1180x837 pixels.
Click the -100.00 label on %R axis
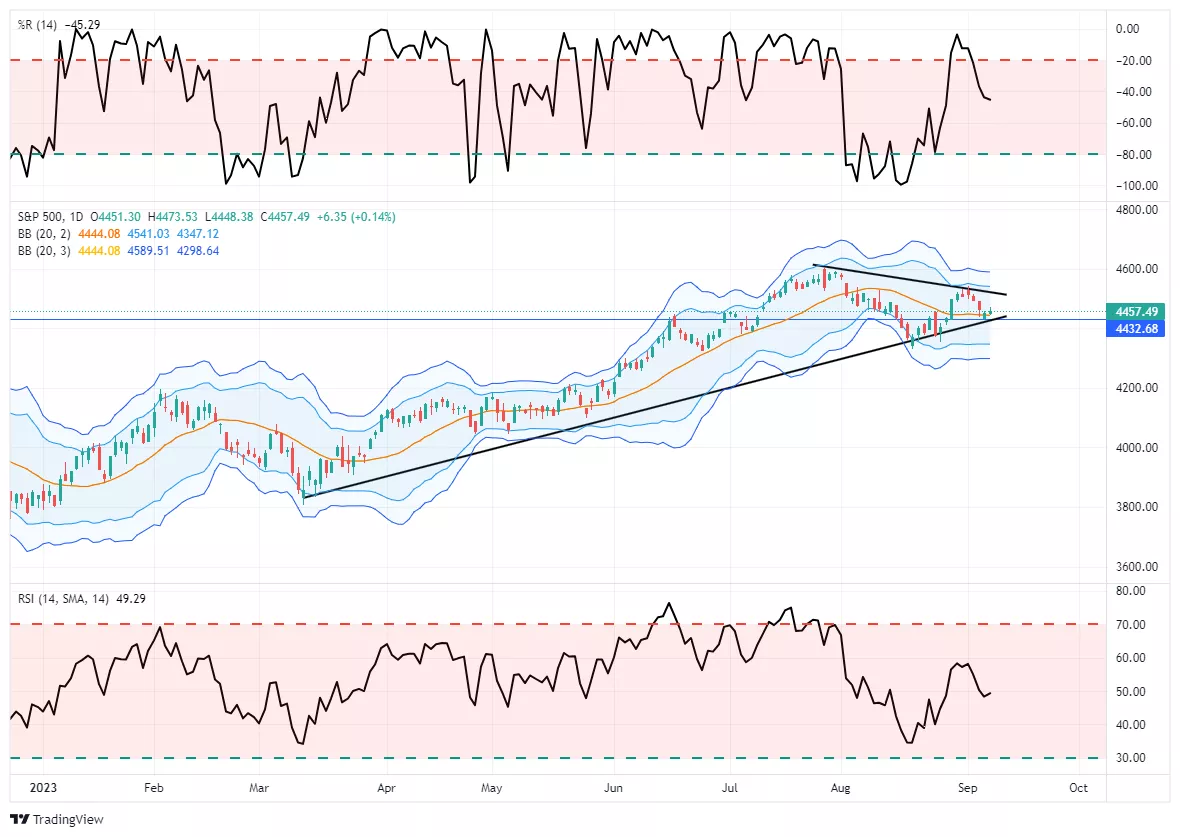pyautogui.click(x=1136, y=186)
